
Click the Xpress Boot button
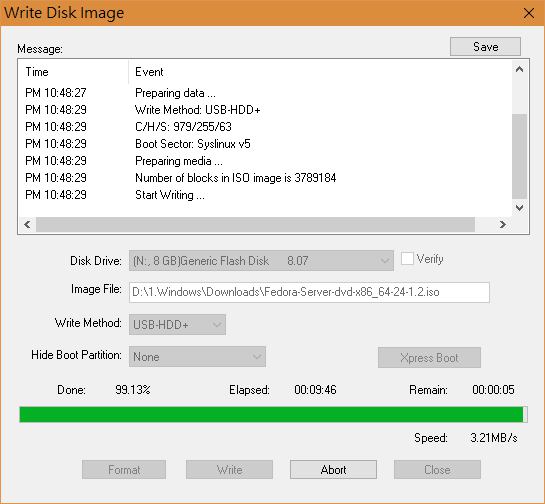(x=429, y=357)
